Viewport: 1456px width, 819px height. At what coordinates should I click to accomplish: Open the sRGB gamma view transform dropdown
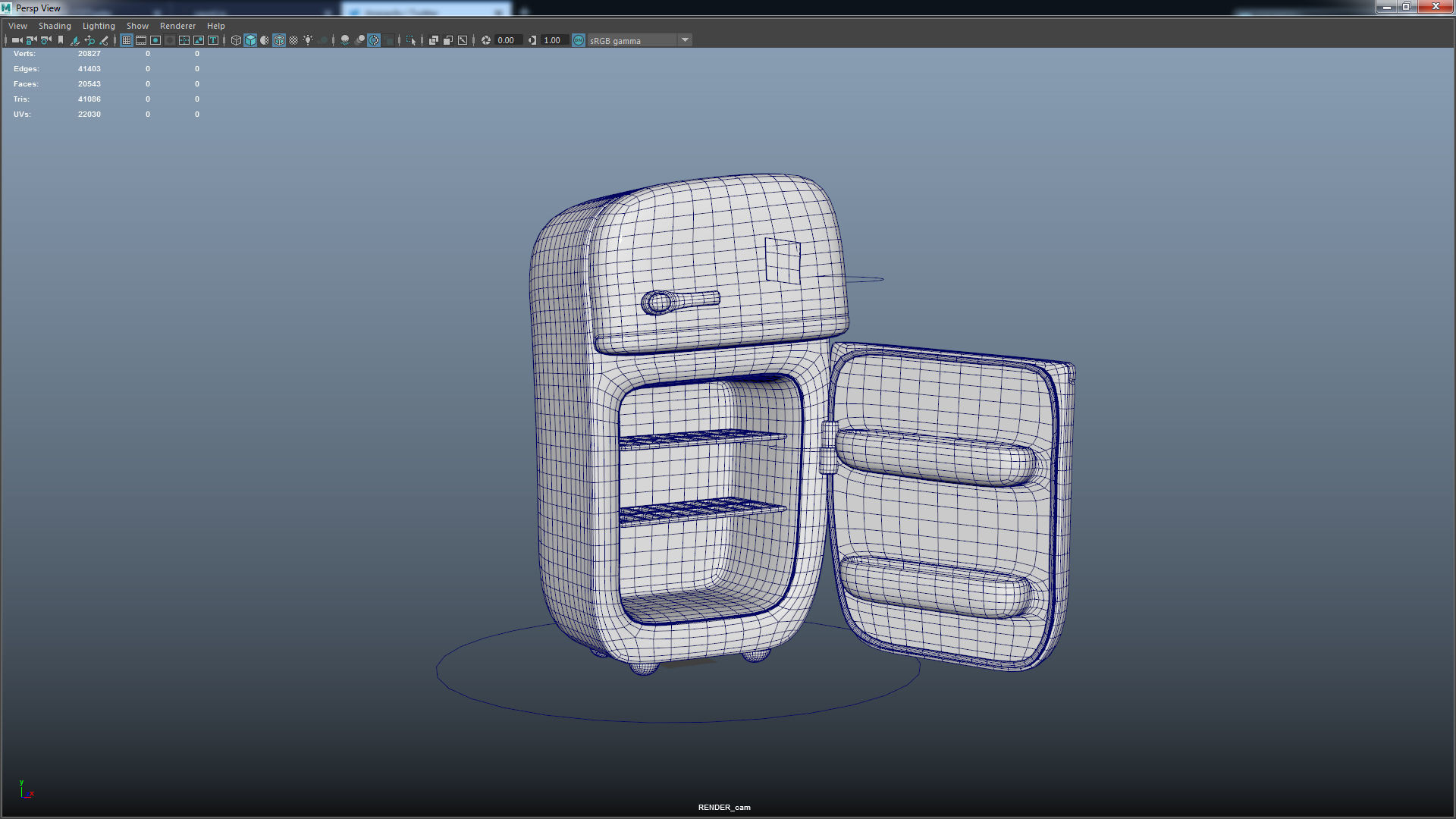686,40
